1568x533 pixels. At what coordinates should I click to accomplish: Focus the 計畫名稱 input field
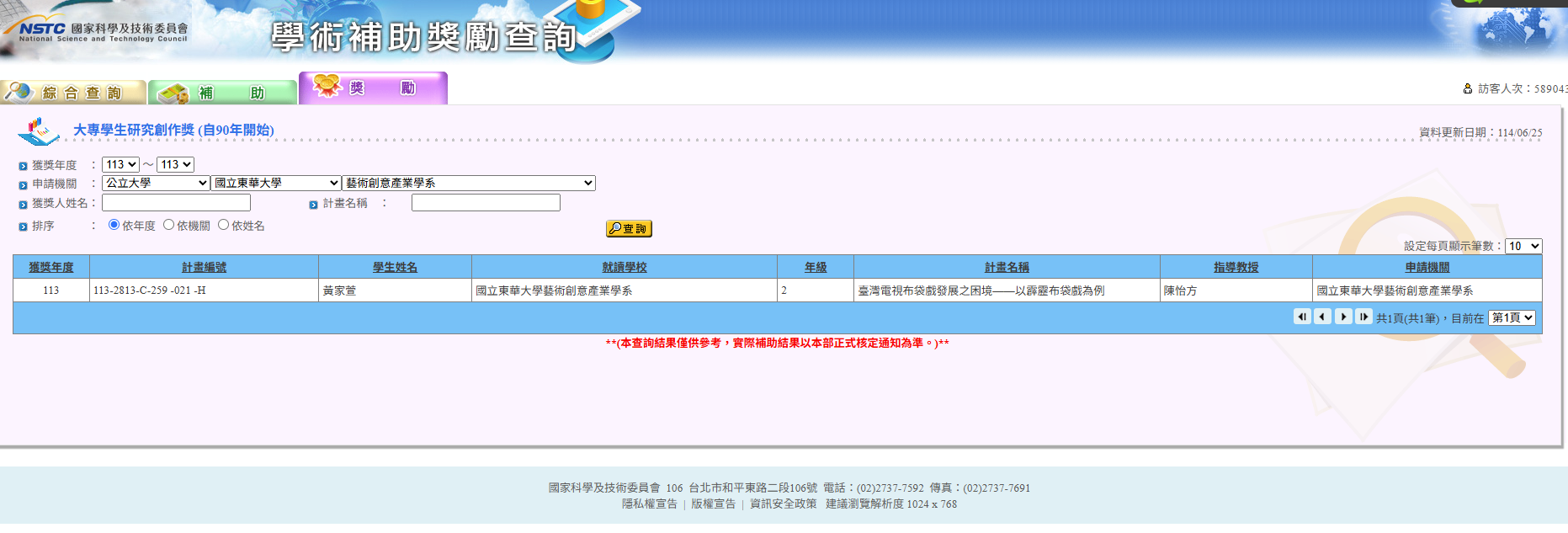pyautogui.click(x=486, y=203)
